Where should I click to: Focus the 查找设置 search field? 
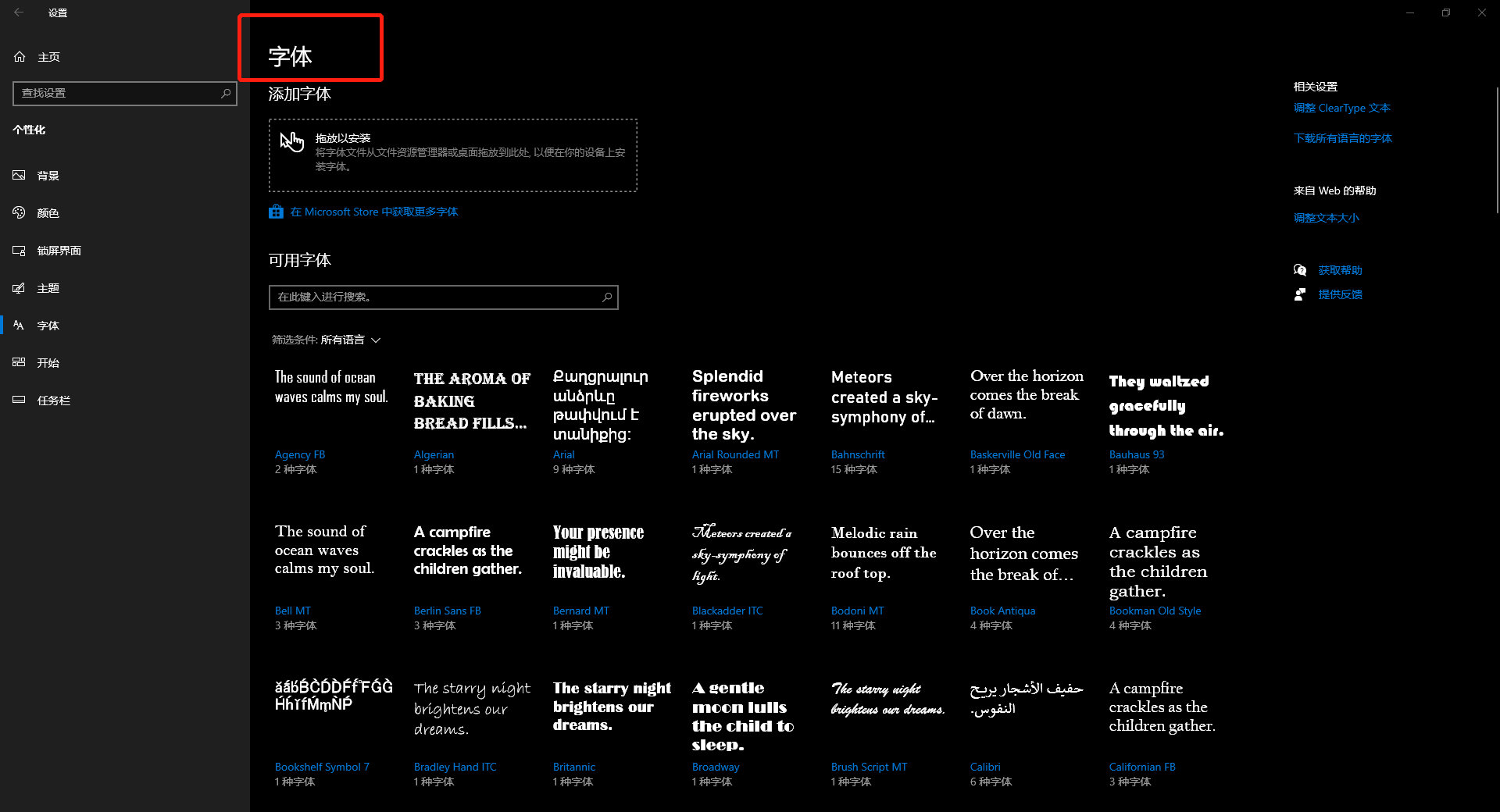[125, 93]
